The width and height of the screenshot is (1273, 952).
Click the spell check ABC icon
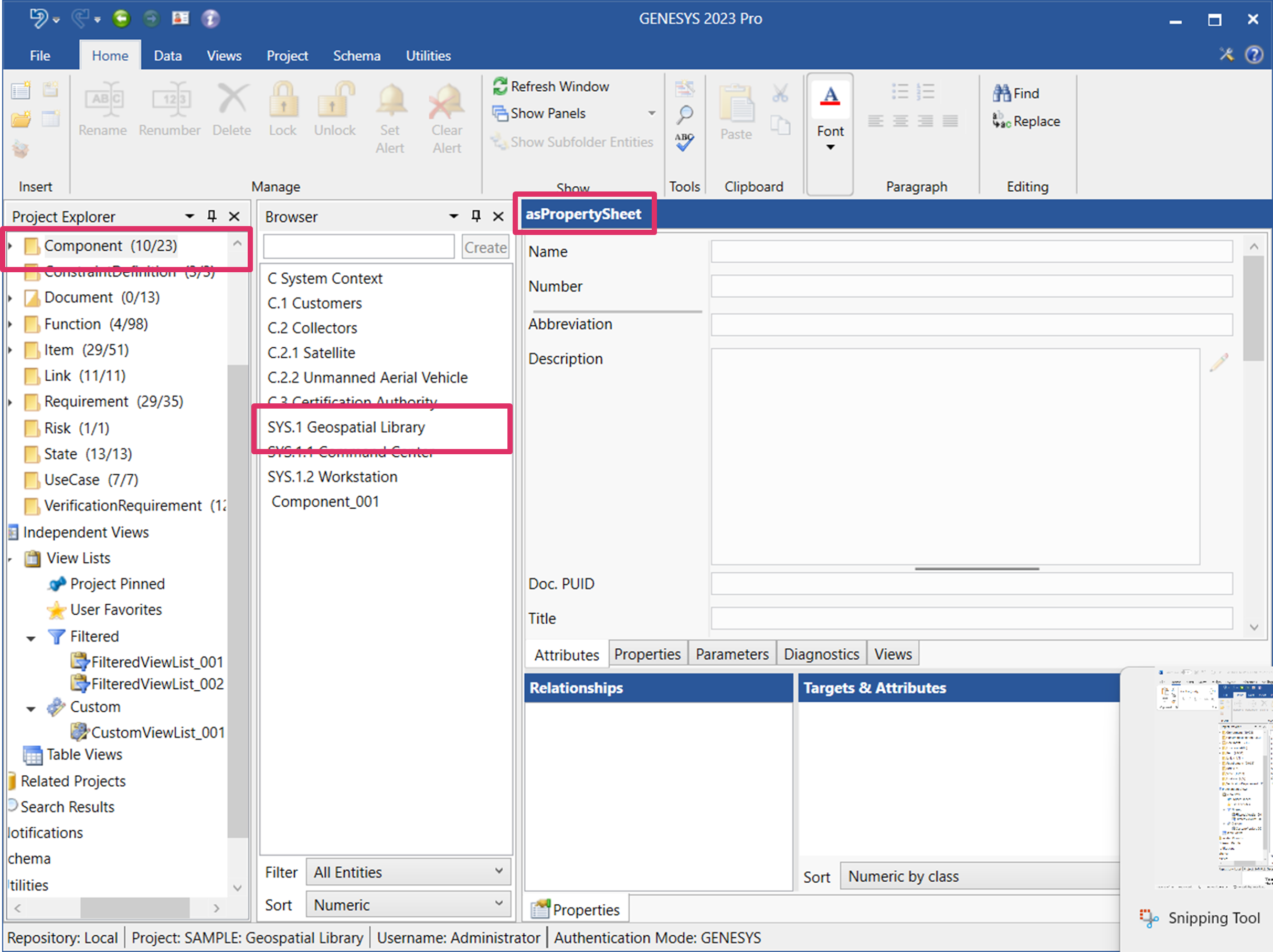tap(684, 142)
